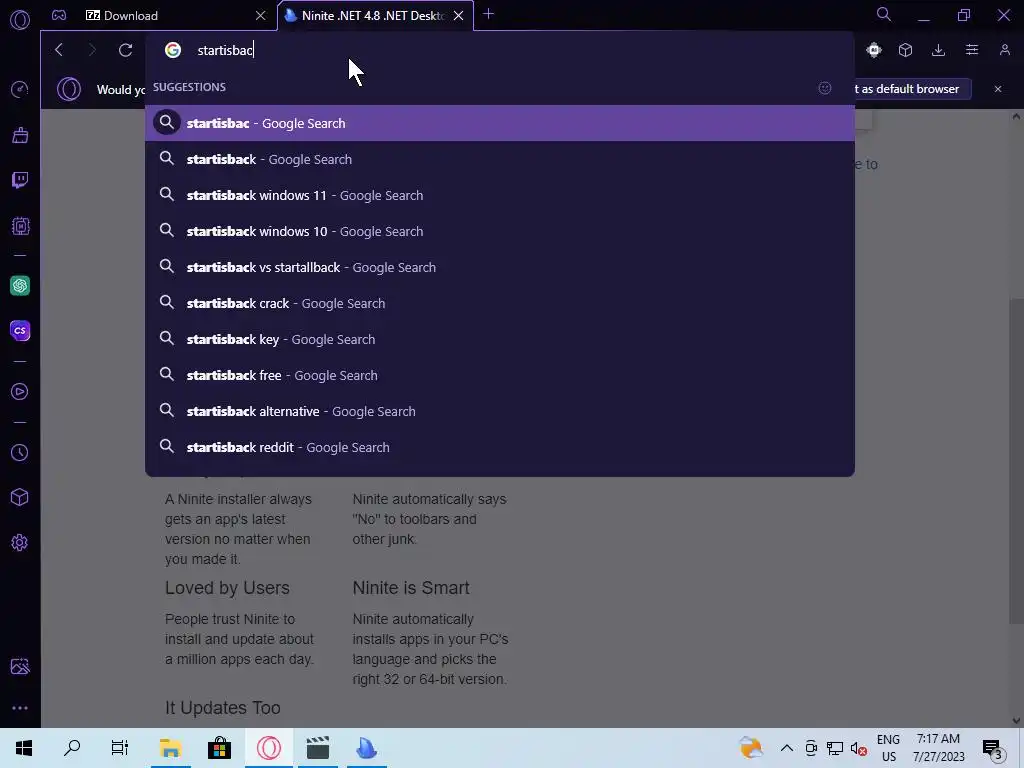Screen dimensions: 1024x768
Task: Open Microsoft Store from taskbar
Action: click(219, 748)
